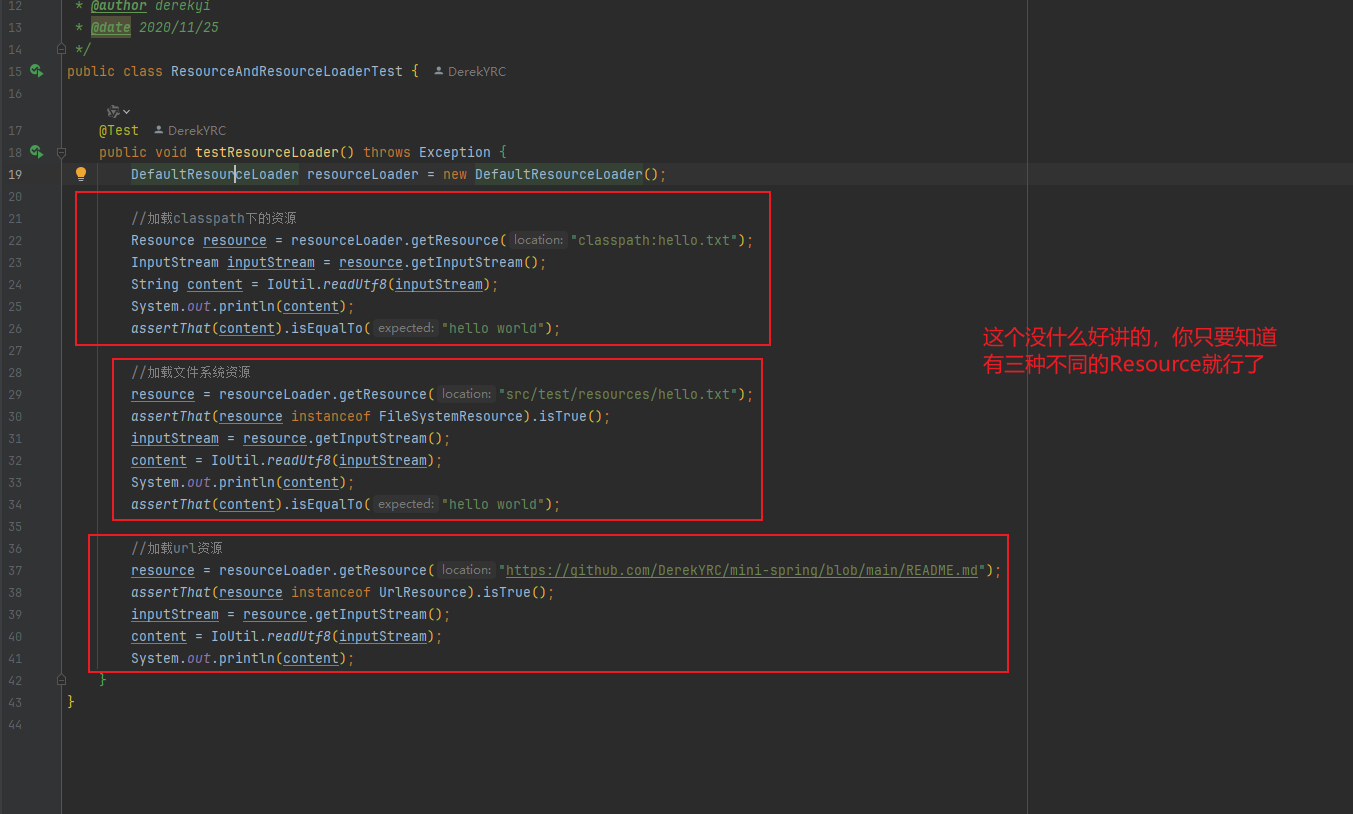Image resolution: width=1353 pixels, height=814 pixels.
Task: Click the DerekYRC author hint beside the class declaration
Action: pyautogui.click(x=470, y=72)
